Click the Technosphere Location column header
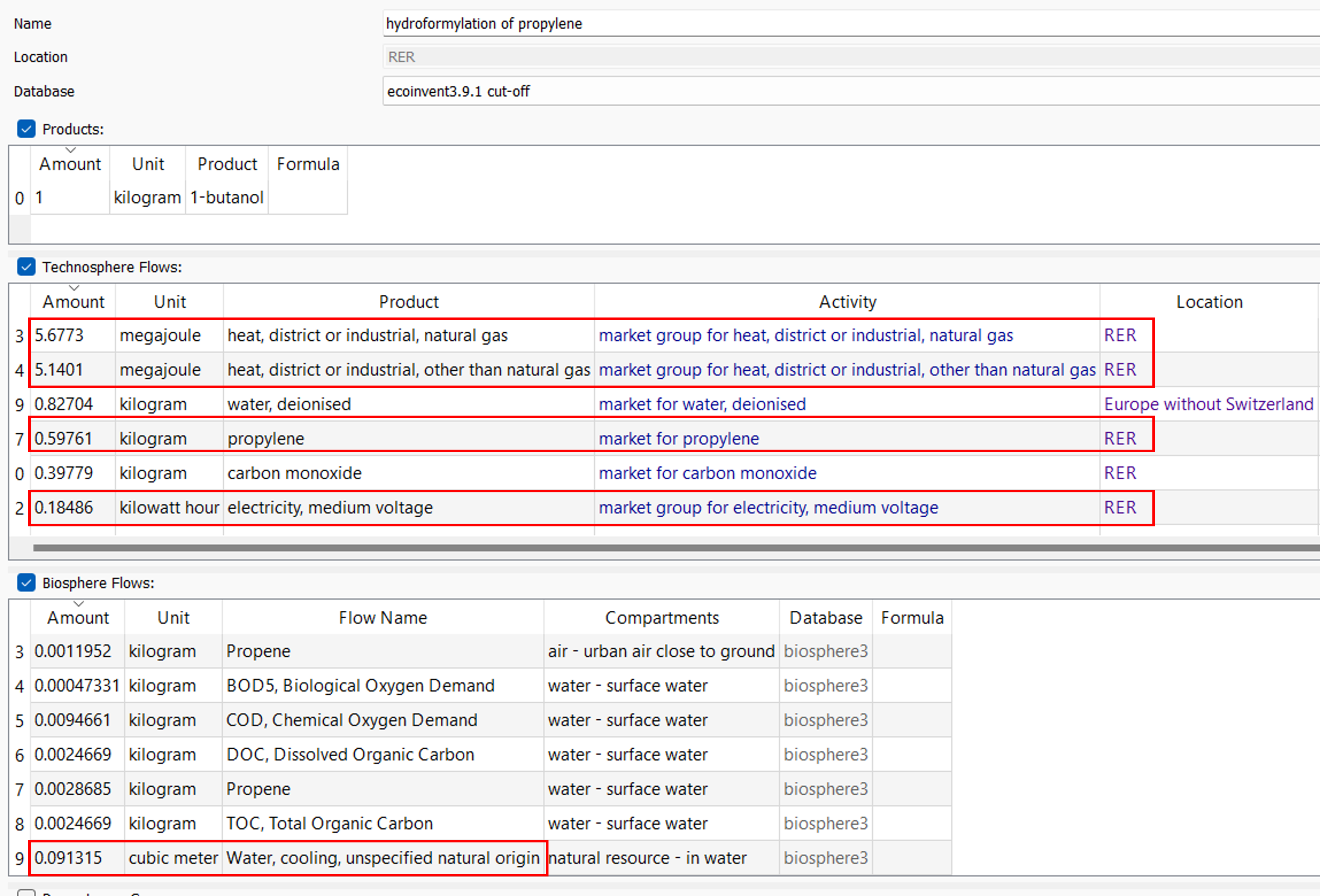Viewport: 1320px width, 896px height. click(x=1209, y=302)
